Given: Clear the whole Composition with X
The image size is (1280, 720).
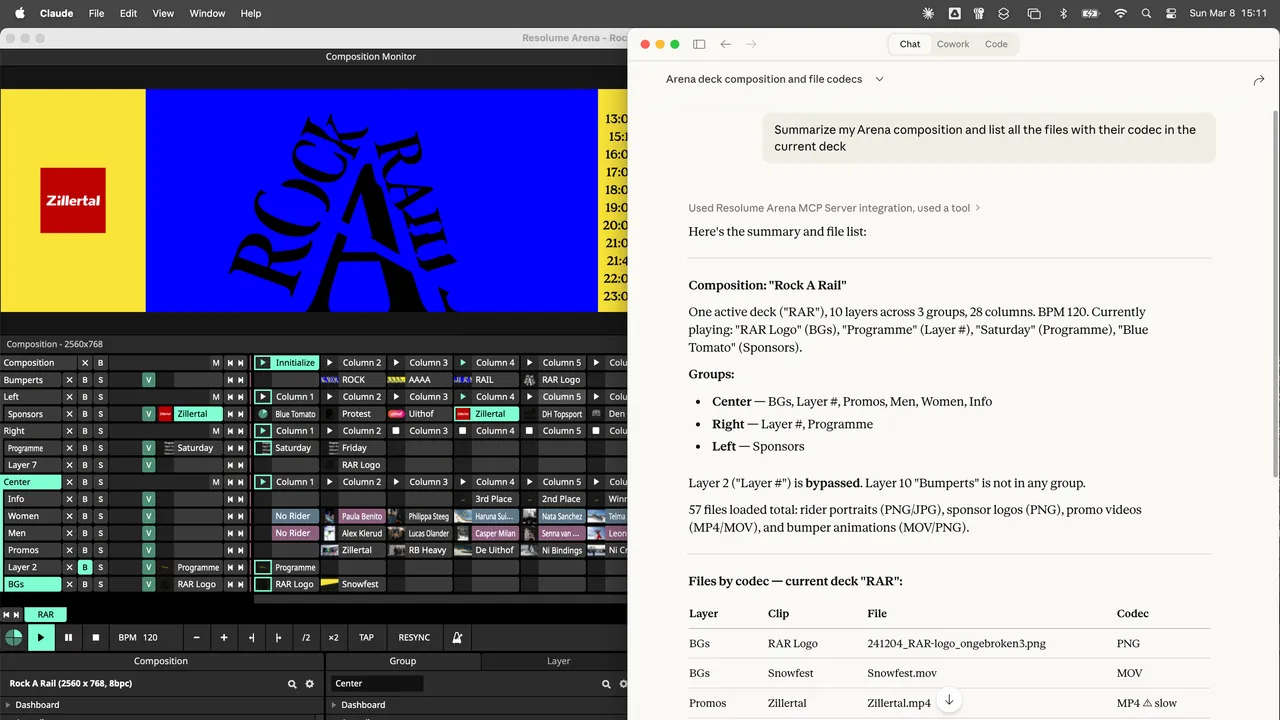Looking at the screenshot, I should point(85,363).
